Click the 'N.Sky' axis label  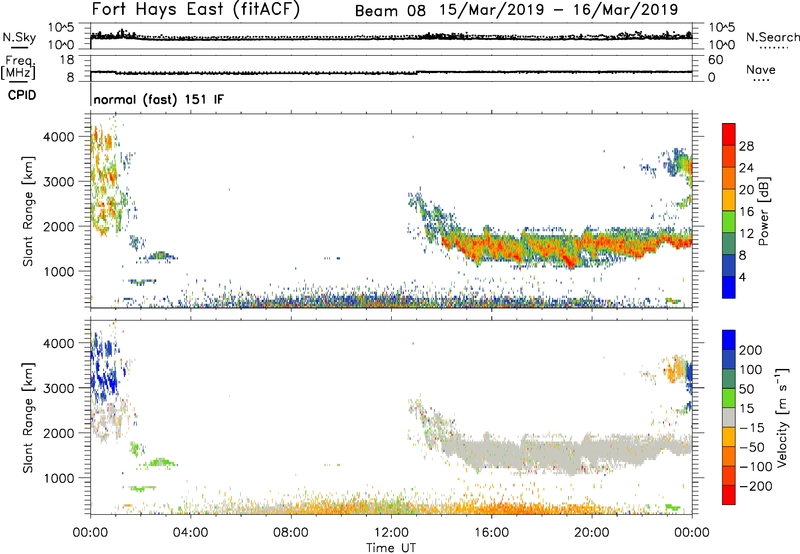[x=19, y=37]
